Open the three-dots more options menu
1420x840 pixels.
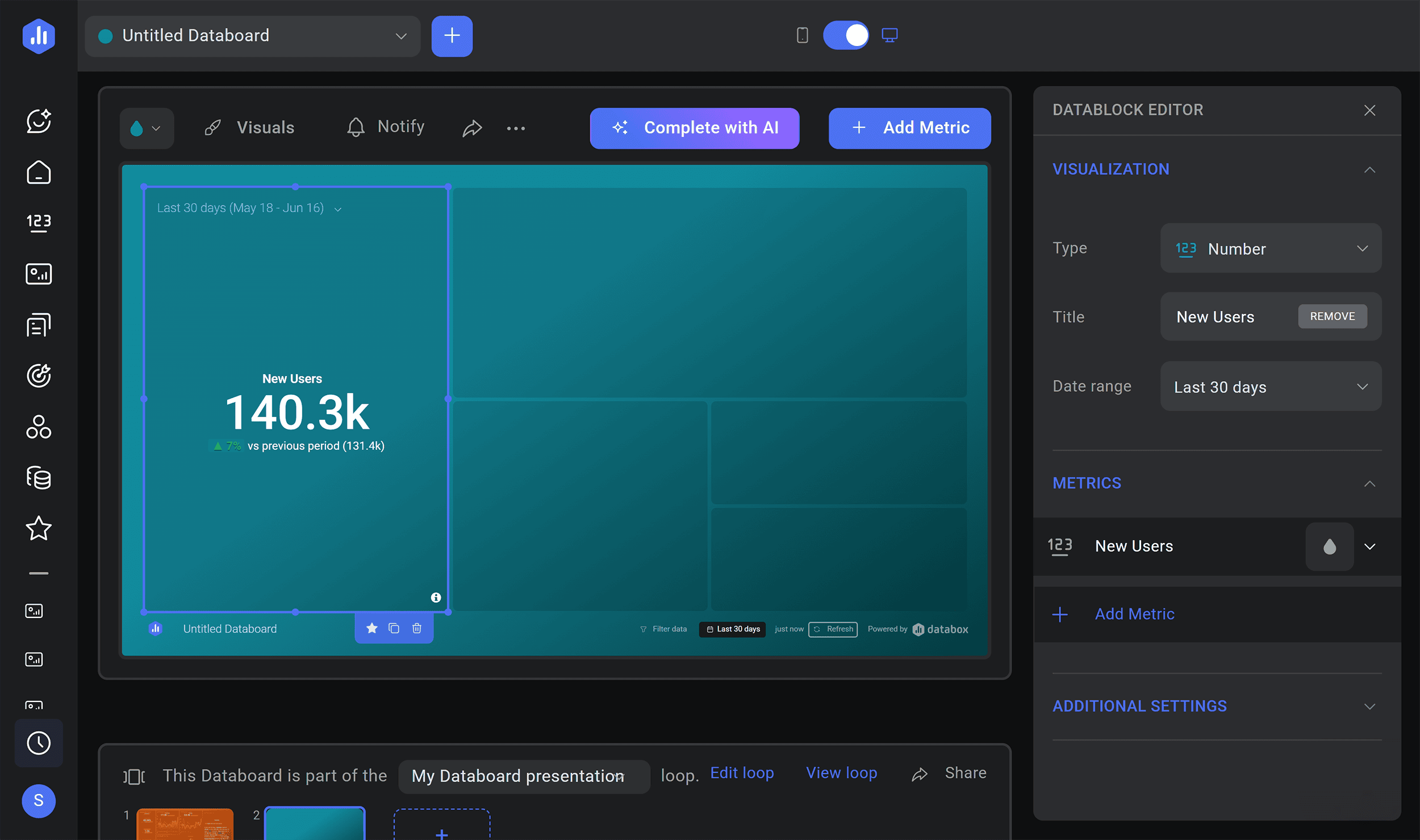click(x=516, y=128)
